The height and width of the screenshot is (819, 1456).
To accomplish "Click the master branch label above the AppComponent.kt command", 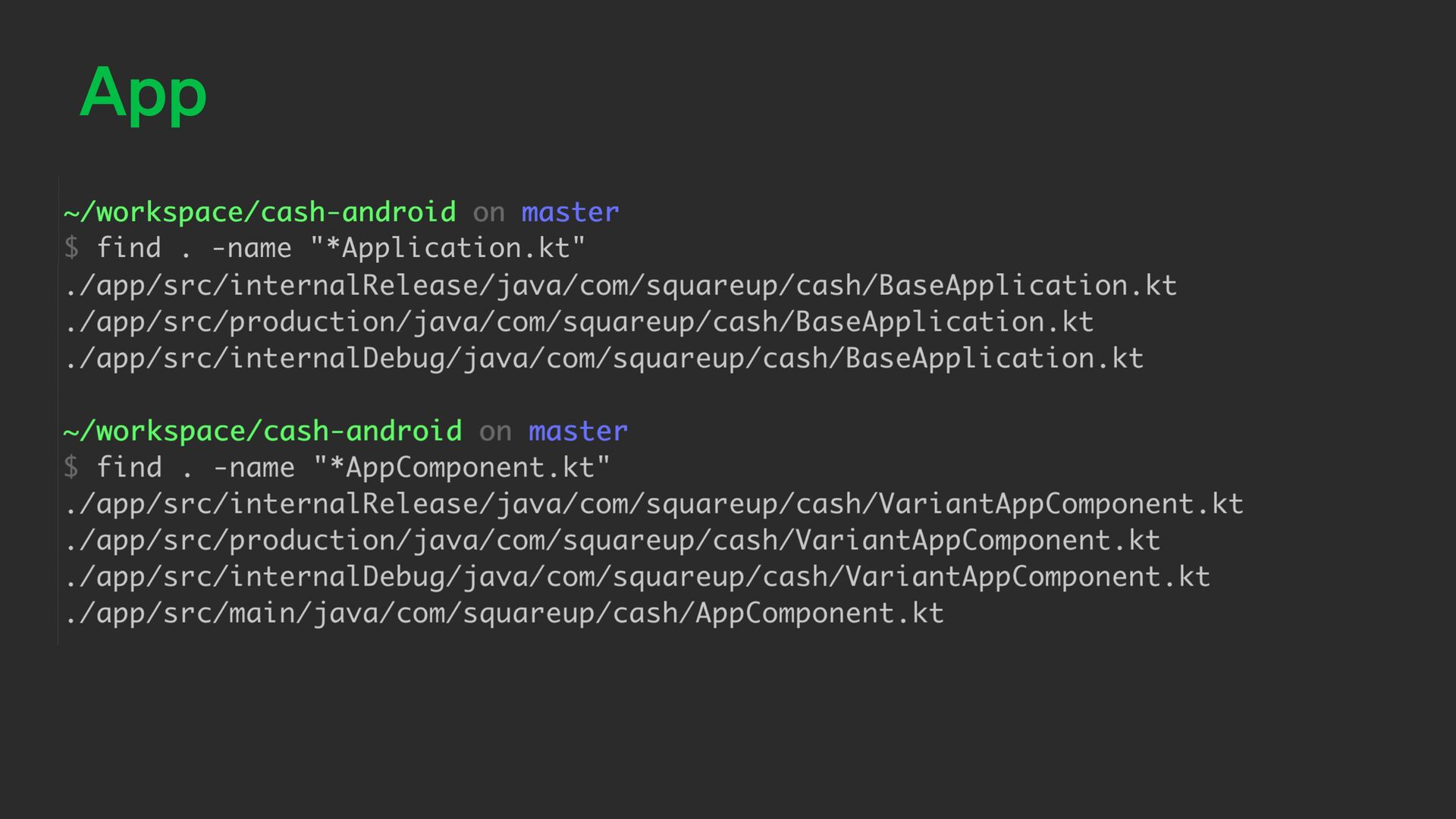I will tap(578, 431).
